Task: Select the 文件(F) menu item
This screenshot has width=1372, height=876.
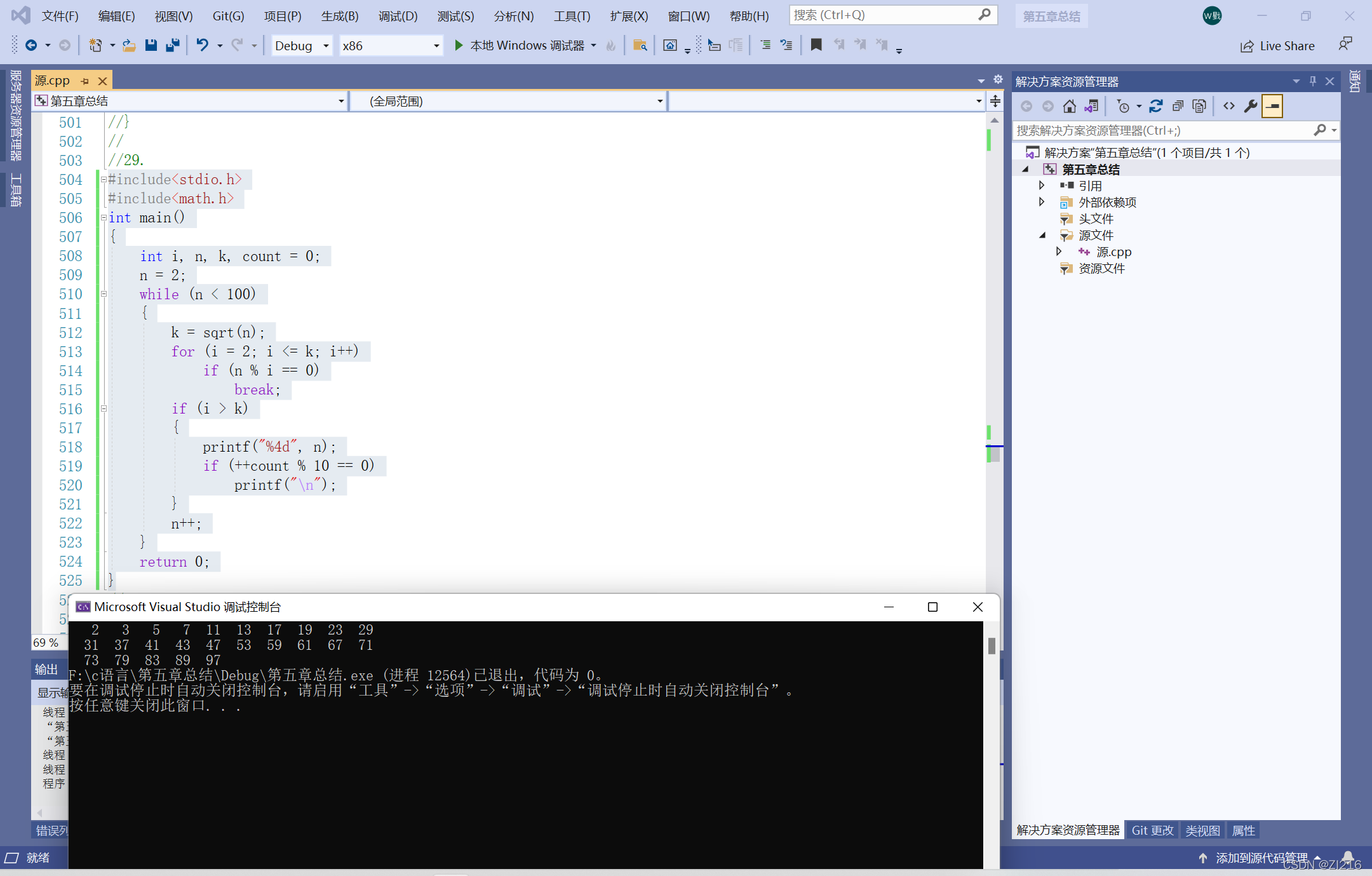Action: click(x=58, y=15)
